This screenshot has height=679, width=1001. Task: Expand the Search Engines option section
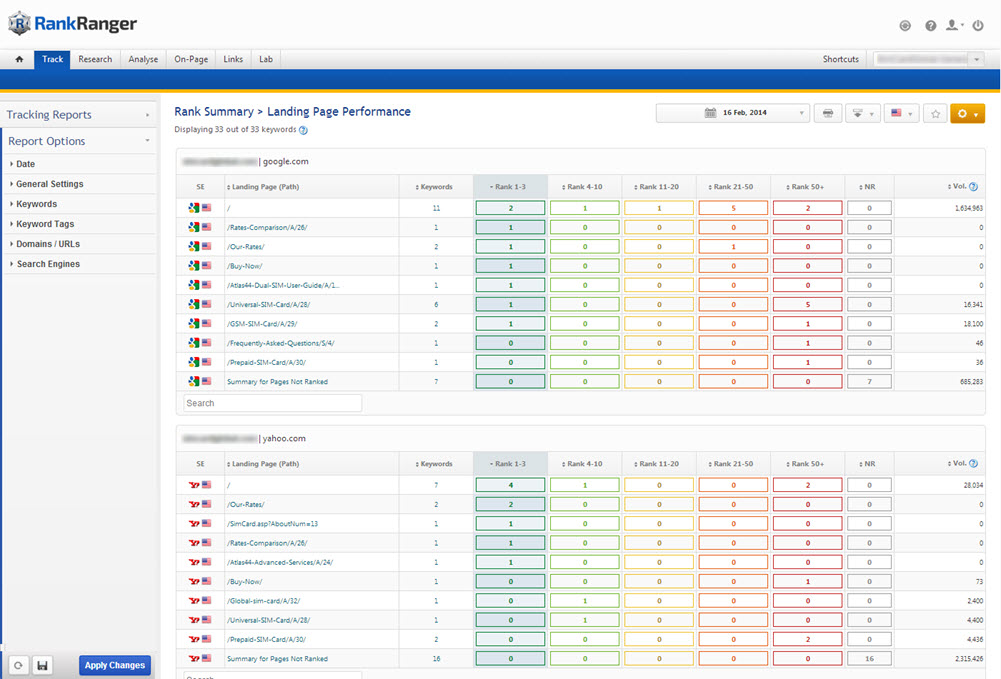point(48,264)
